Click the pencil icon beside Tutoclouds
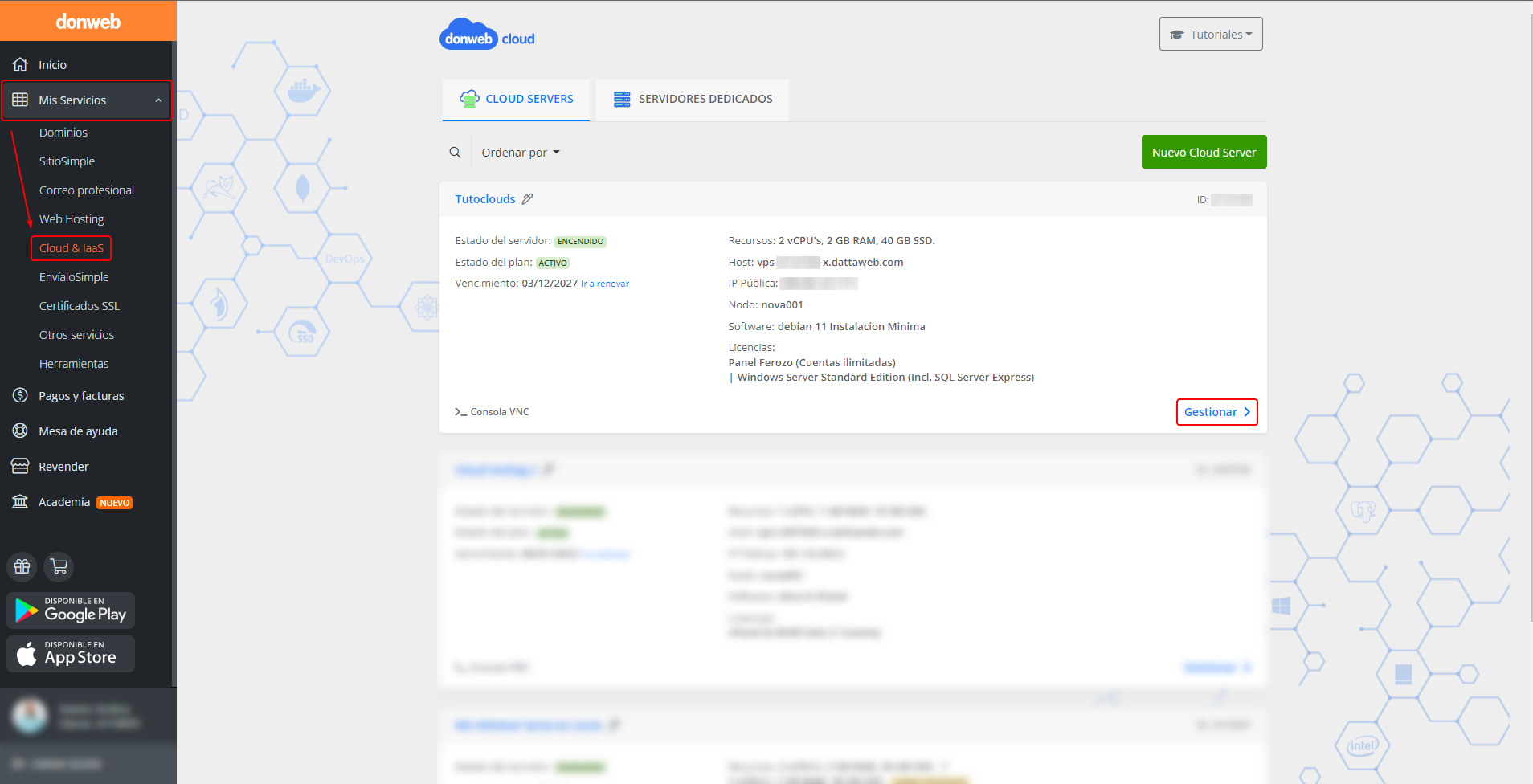The width and height of the screenshot is (1533, 784). 527,199
